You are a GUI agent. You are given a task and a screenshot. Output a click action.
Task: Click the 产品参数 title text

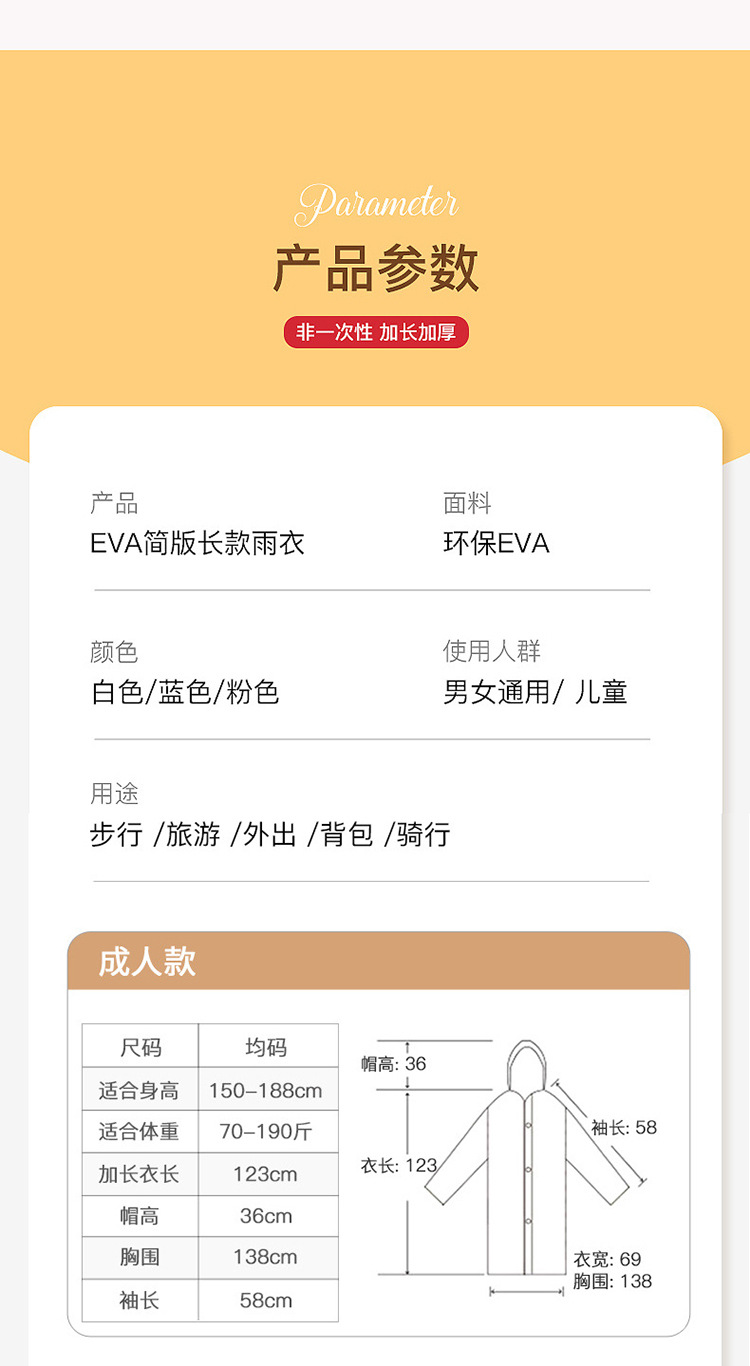point(376,268)
